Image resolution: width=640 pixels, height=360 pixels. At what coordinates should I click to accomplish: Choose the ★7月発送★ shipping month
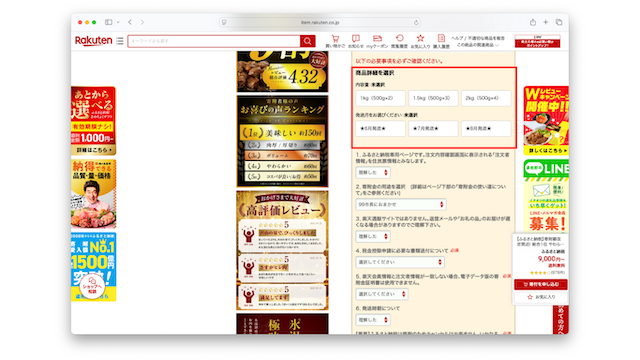pyautogui.click(x=433, y=128)
